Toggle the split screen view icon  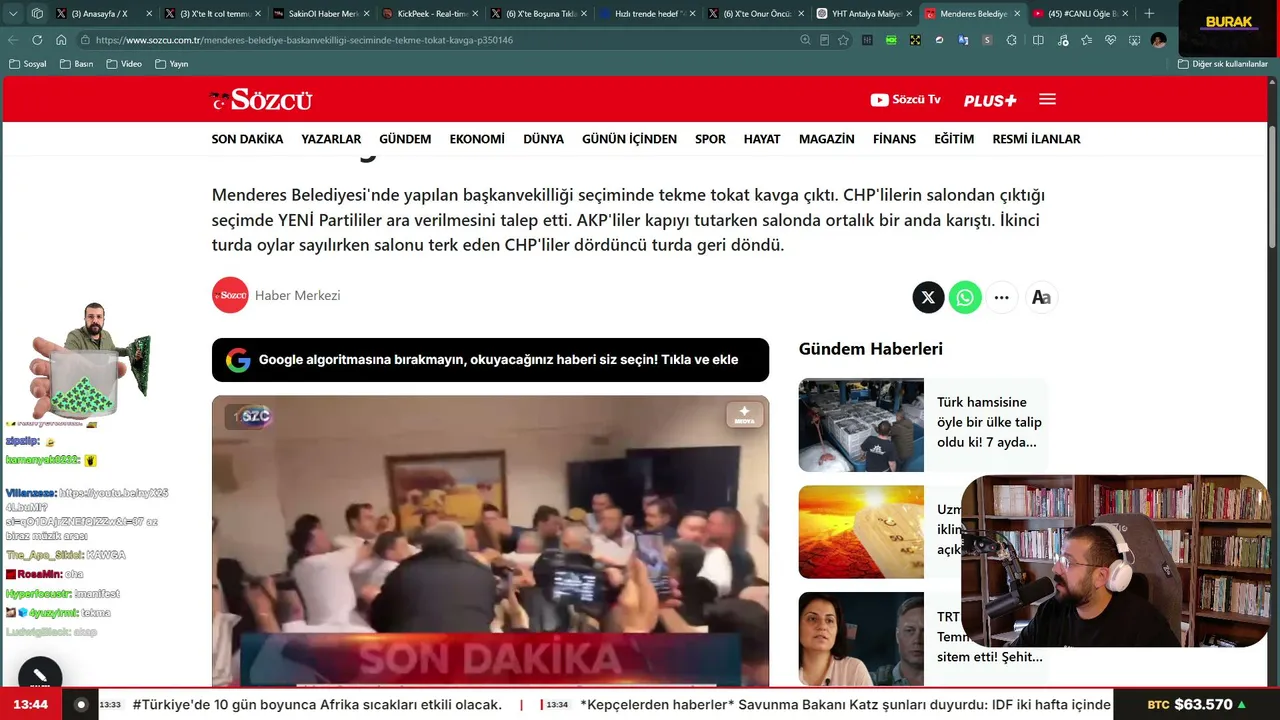1038,40
